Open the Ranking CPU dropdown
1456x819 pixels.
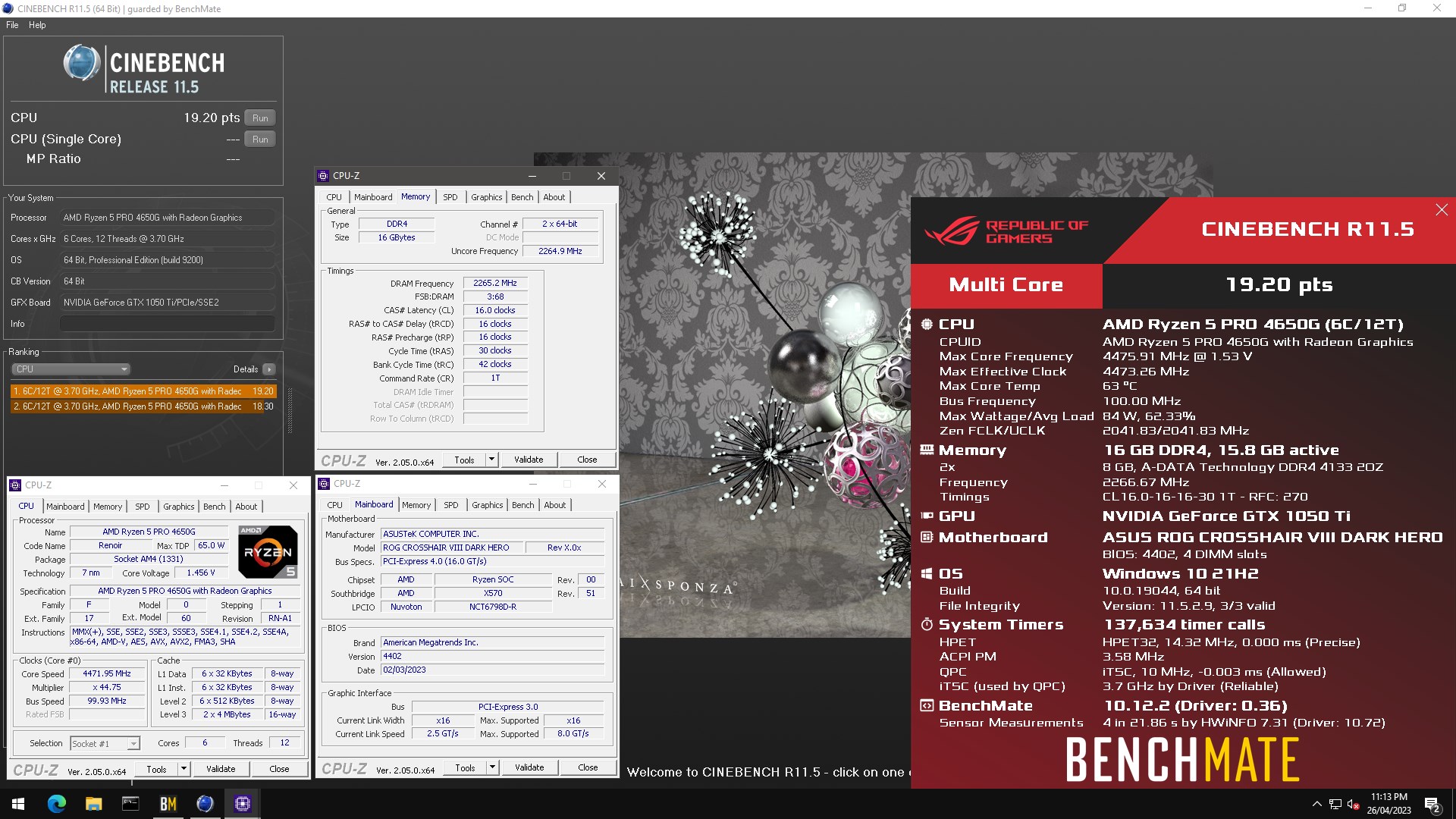click(x=71, y=369)
